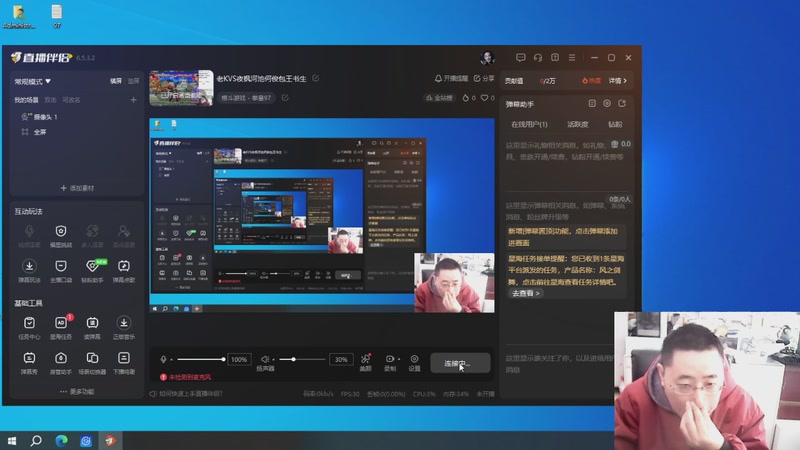Switch to 竖屏 portrait mode
The image size is (800, 450).
pyautogui.click(x=133, y=81)
